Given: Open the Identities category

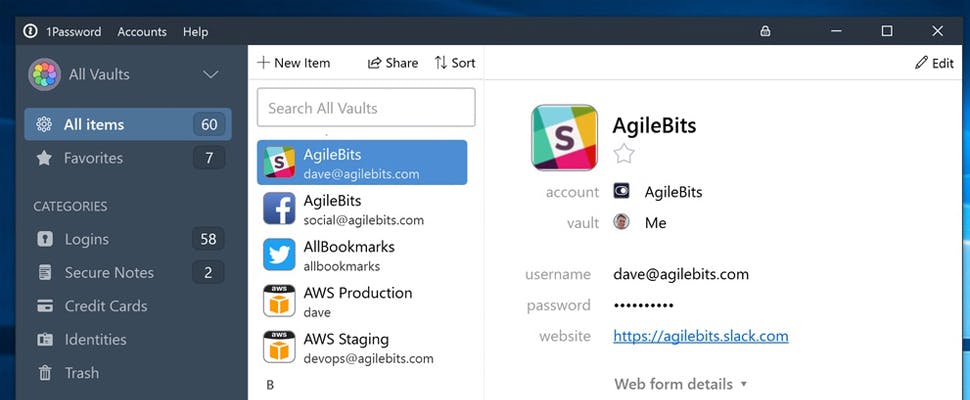Looking at the screenshot, I should [x=128, y=339].
